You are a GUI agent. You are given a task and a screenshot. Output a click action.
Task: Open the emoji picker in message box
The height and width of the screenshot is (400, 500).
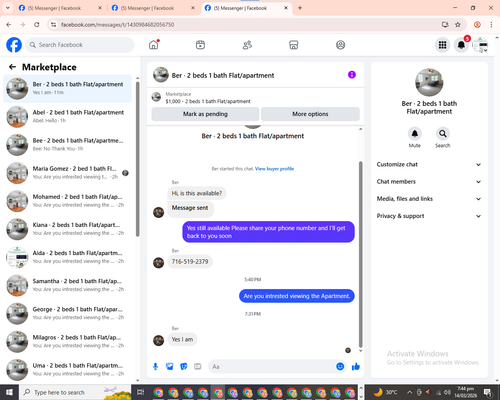(340, 367)
